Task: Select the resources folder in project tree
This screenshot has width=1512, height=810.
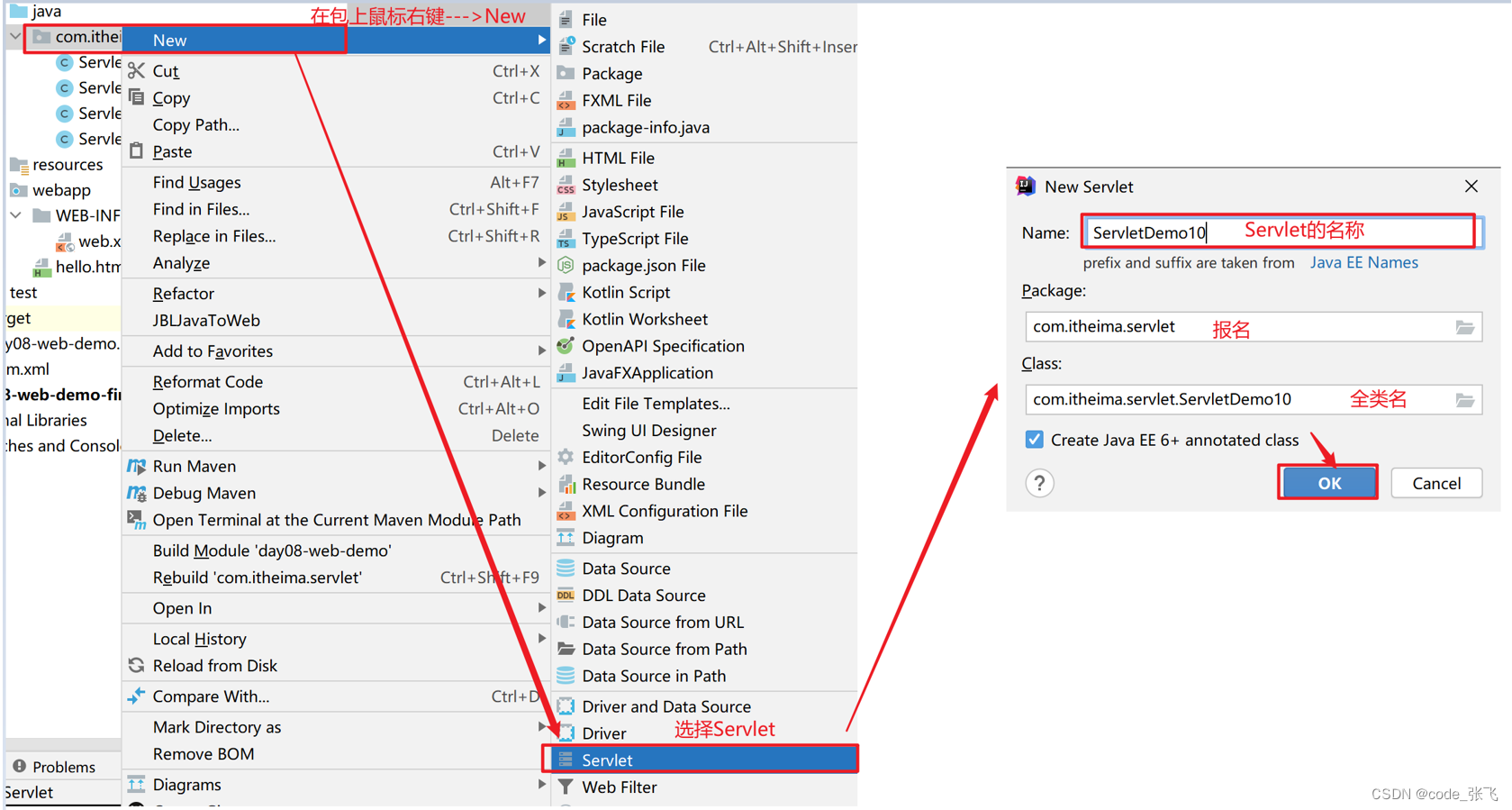Action: (x=56, y=164)
